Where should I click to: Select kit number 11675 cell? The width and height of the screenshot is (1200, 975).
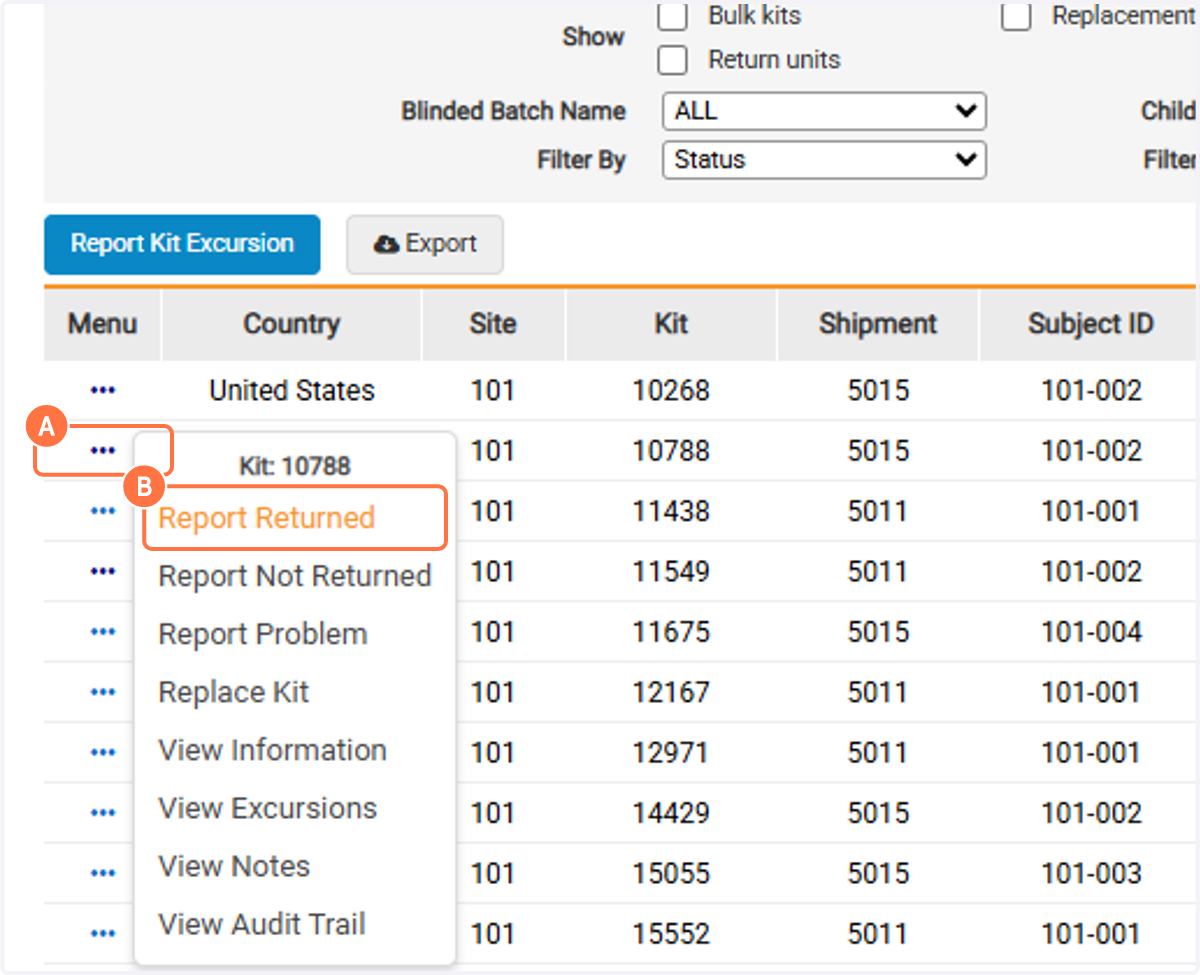click(671, 632)
